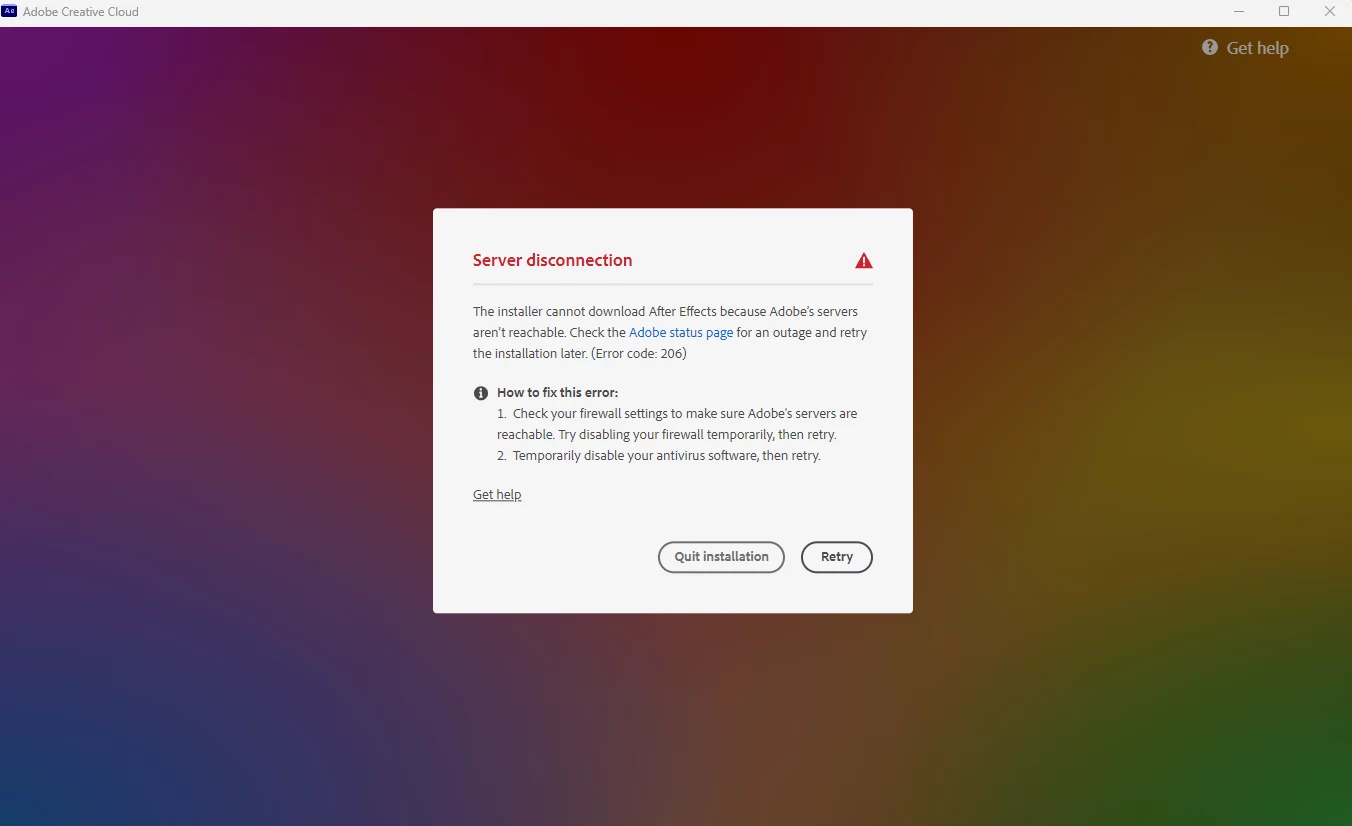This screenshot has height=826, width=1352.
Task: Click the Temporarily disable your antivirus step
Action: pyautogui.click(x=659, y=456)
